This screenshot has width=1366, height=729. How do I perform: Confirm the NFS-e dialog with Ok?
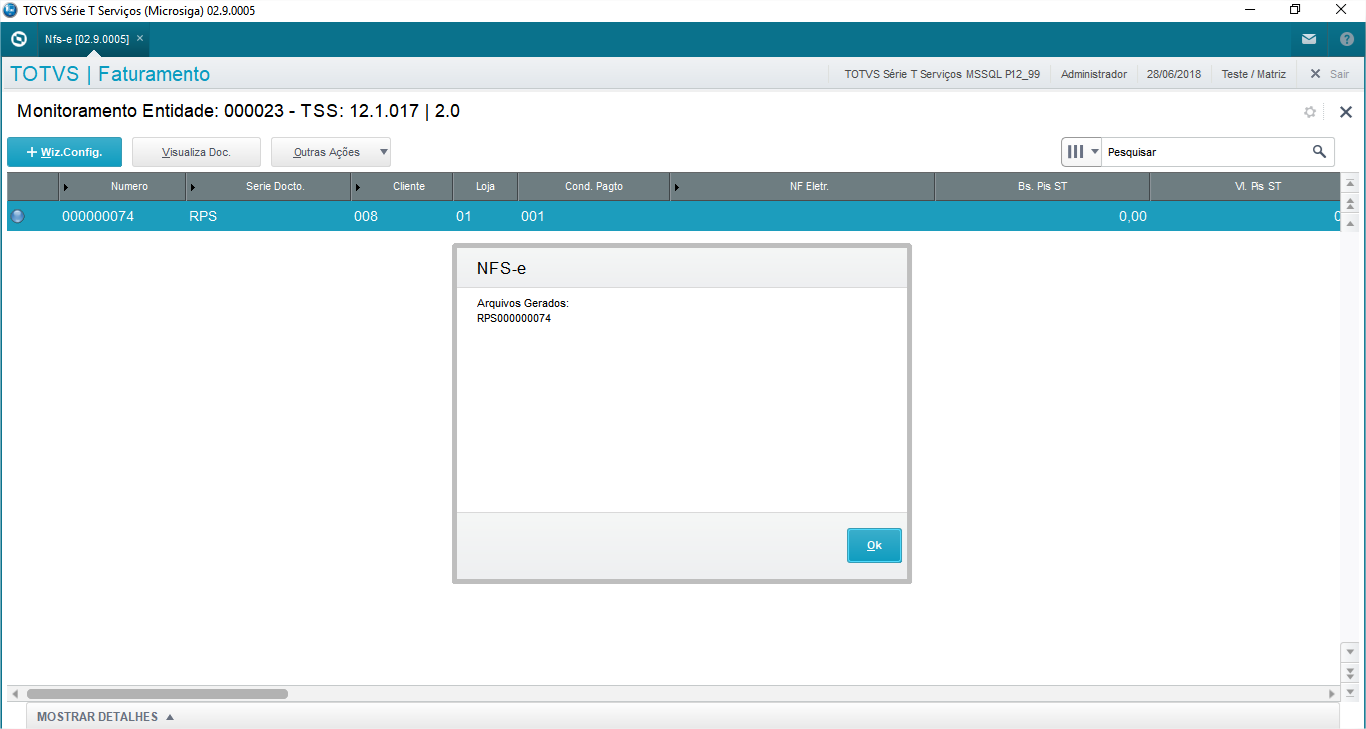coord(874,545)
